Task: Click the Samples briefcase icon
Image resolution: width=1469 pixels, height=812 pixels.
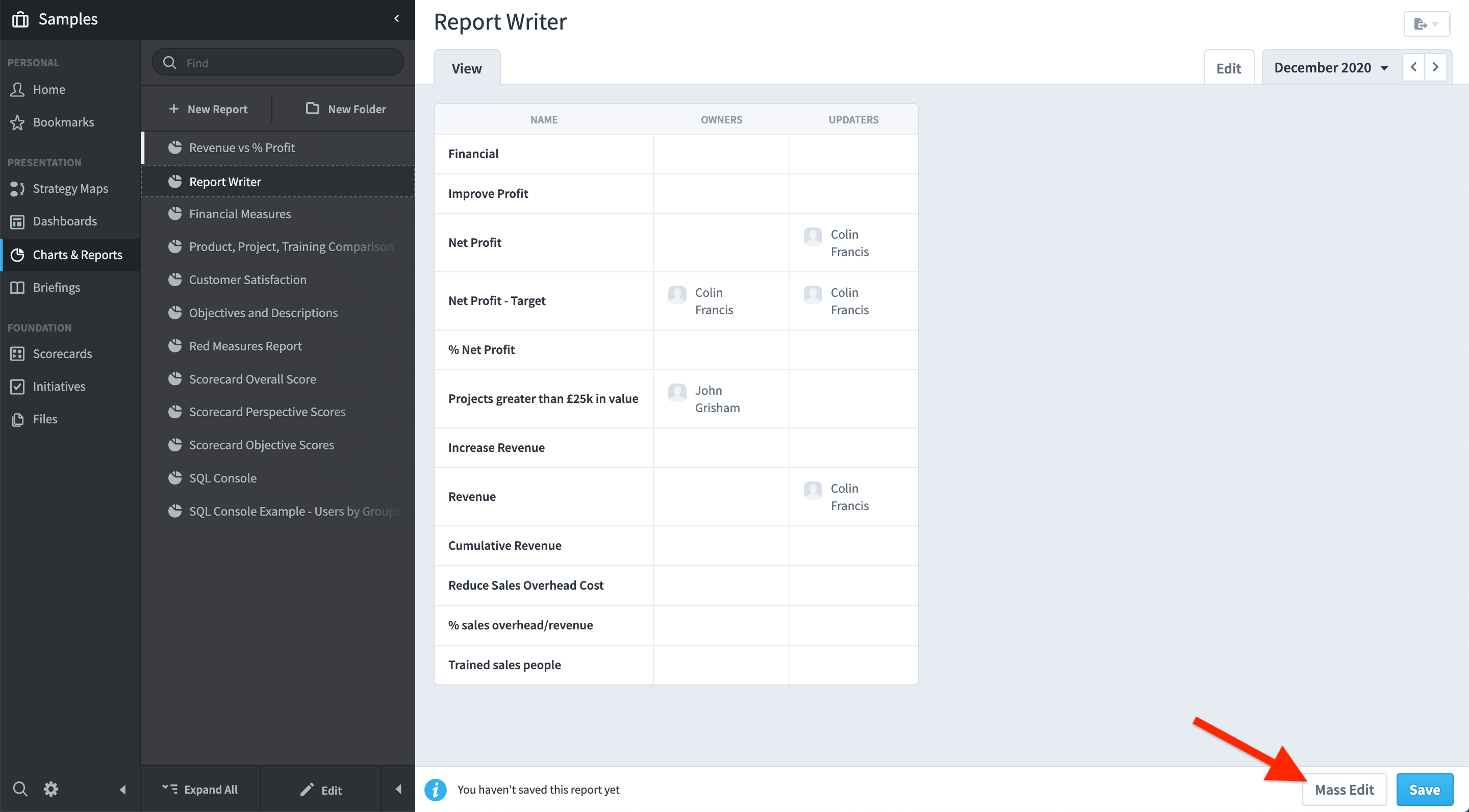Action: 20,19
